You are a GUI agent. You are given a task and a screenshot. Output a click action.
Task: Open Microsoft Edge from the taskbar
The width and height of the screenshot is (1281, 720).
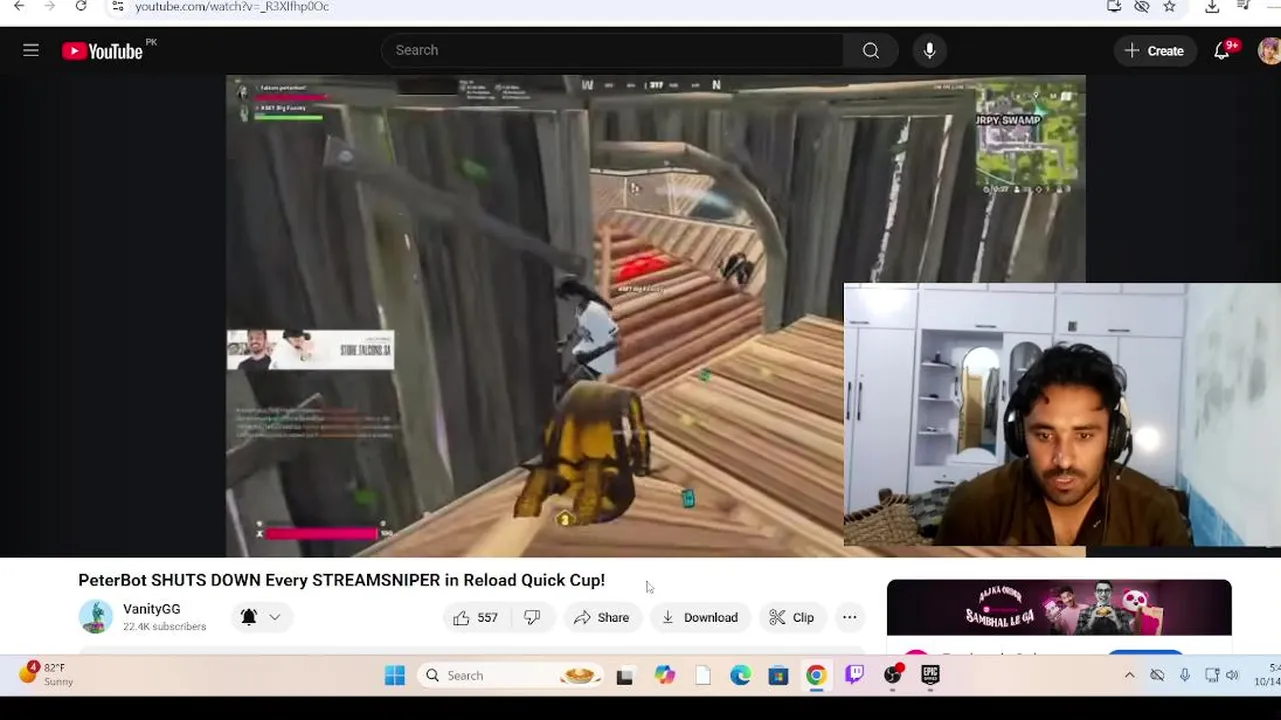pos(740,675)
